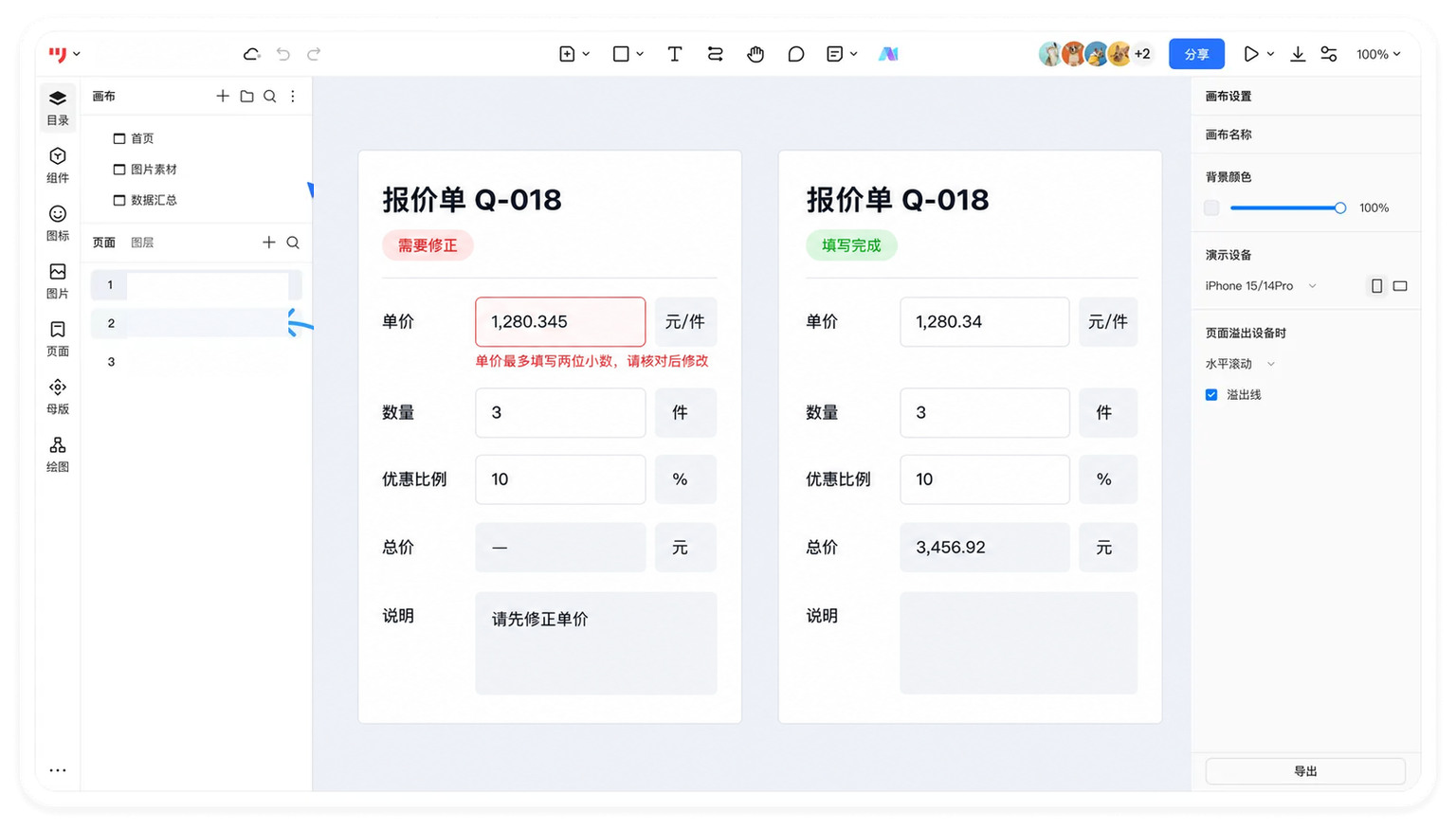The image size is (1456, 830).
Task: Click the 填写完成 status badge
Action: [x=851, y=245]
